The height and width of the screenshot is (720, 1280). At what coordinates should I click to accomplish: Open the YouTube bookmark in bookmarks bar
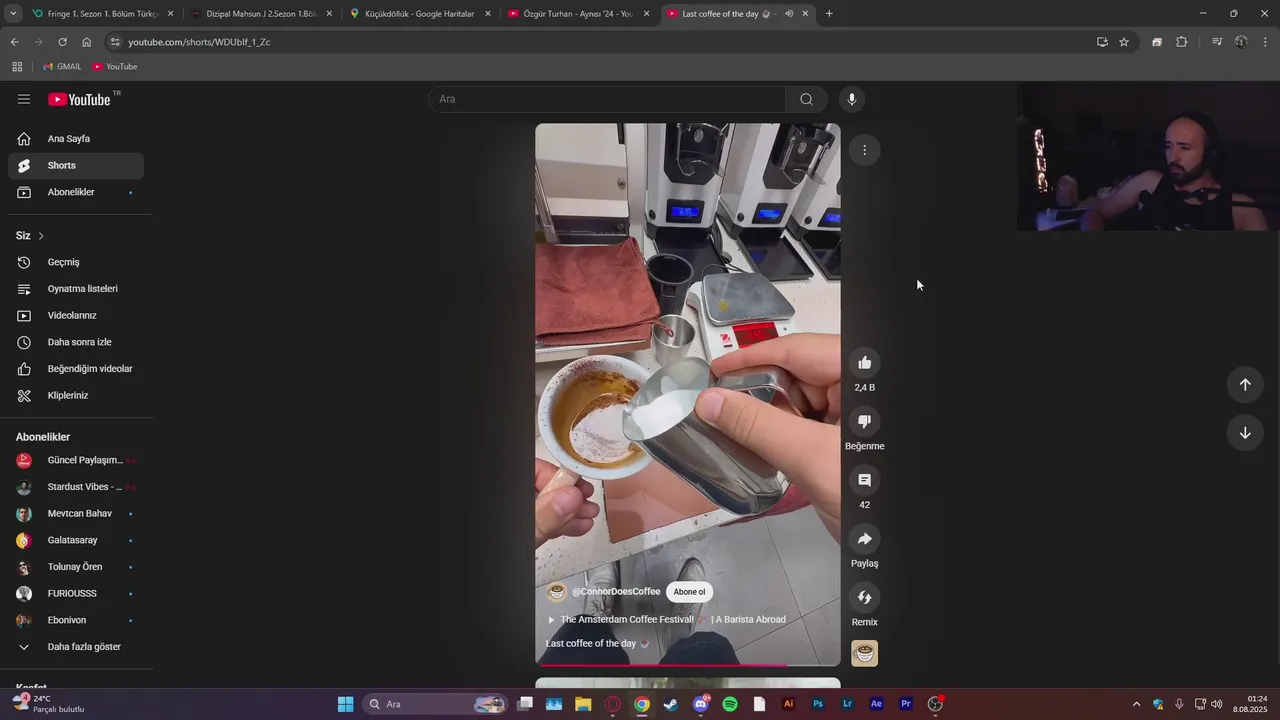coord(115,67)
